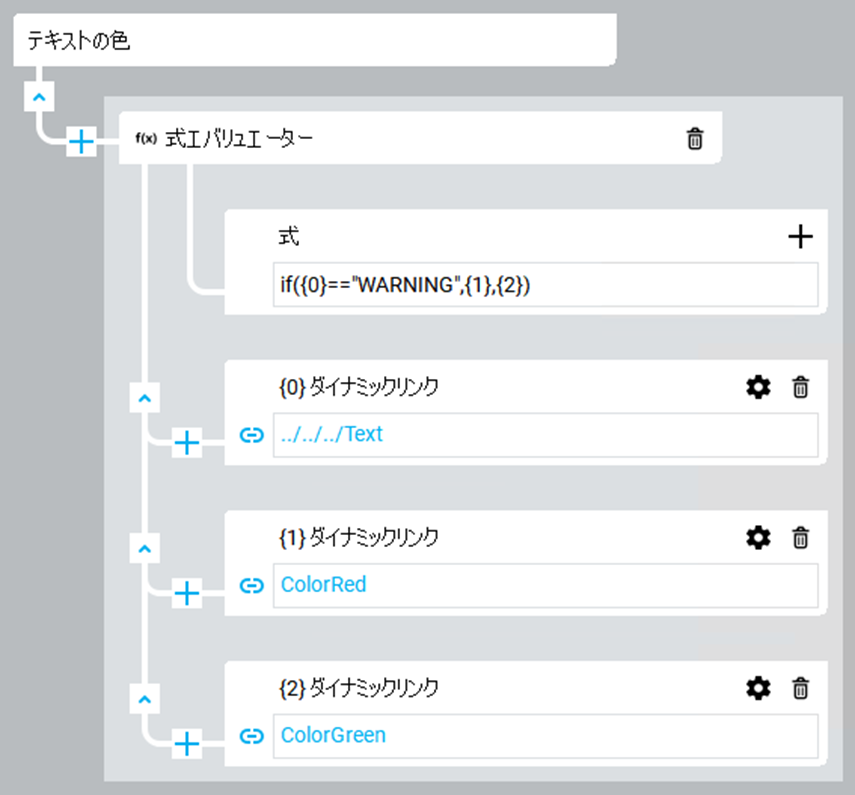This screenshot has width=855, height=795.
Task: Open gear settings for {2} ダイナミックリンク
Action: 759,688
